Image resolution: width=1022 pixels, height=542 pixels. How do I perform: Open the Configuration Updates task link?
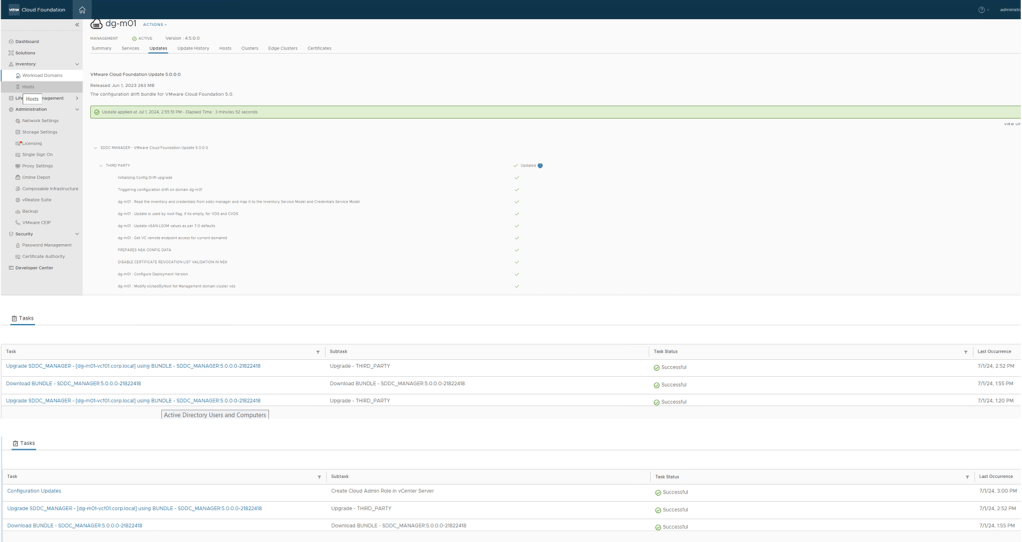pyautogui.click(x=34, y=491)
